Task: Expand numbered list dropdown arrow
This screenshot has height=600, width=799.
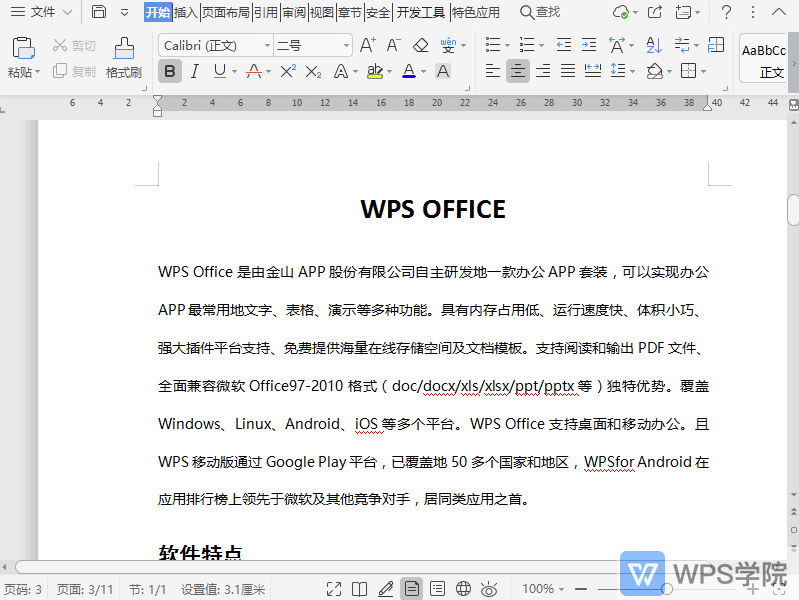Action: pyautogui.click(x=541, y=46)
